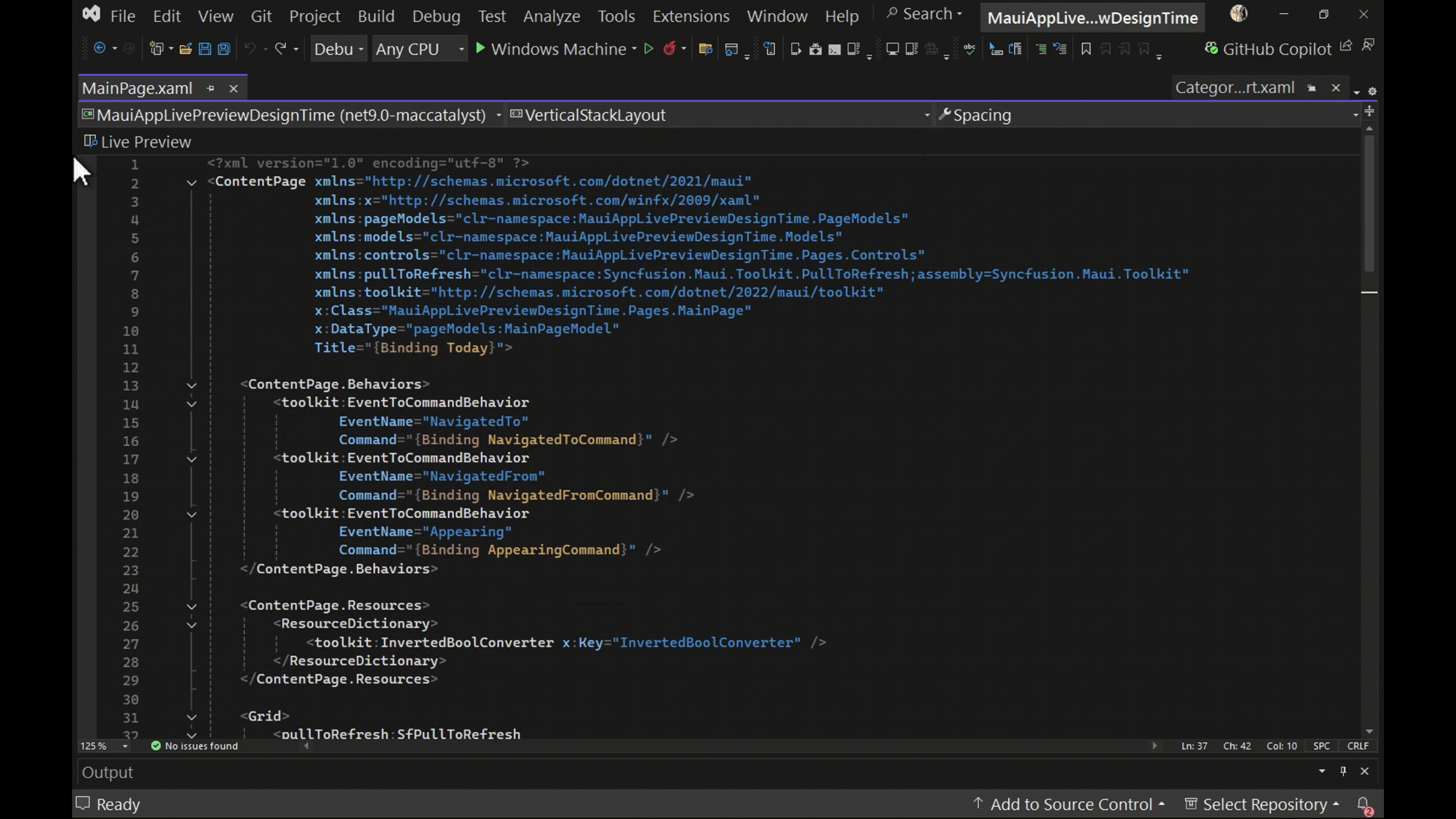The image size is (1456, 819).
Task: Run spell checker with the abc icon
Action: click(970, 49)
